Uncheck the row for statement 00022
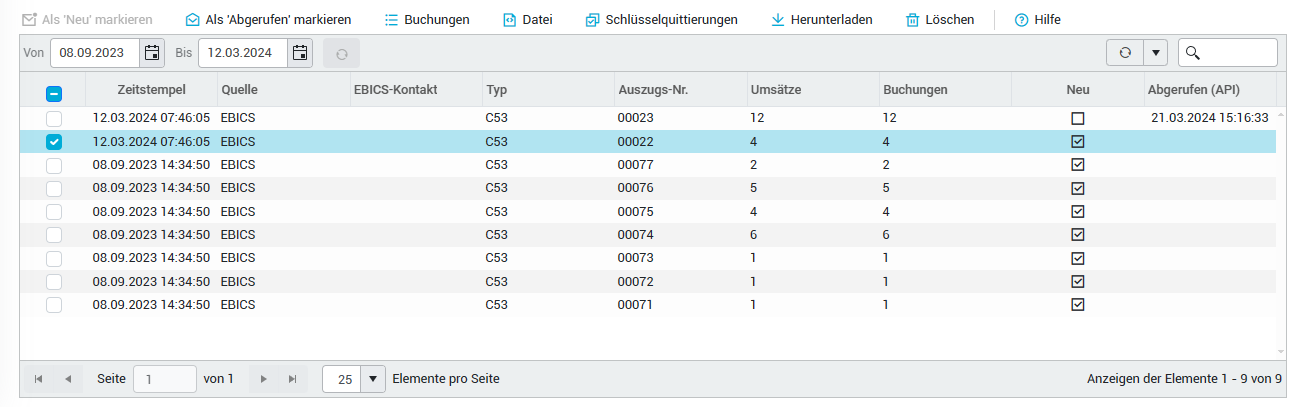Viewport: 1305px width, 407px height. click(54, 142)
